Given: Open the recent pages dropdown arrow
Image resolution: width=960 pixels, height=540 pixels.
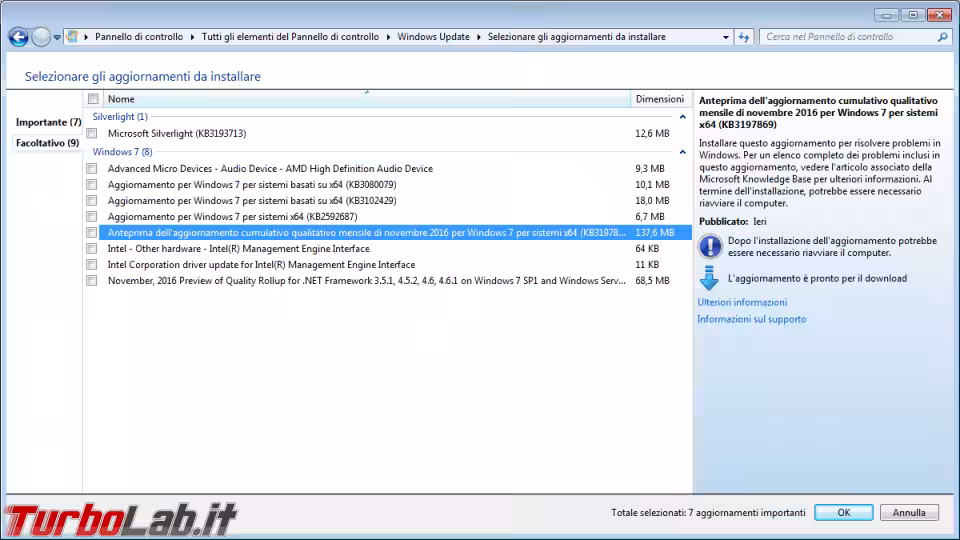Looking at the screenshot, I should click(57, 37).
